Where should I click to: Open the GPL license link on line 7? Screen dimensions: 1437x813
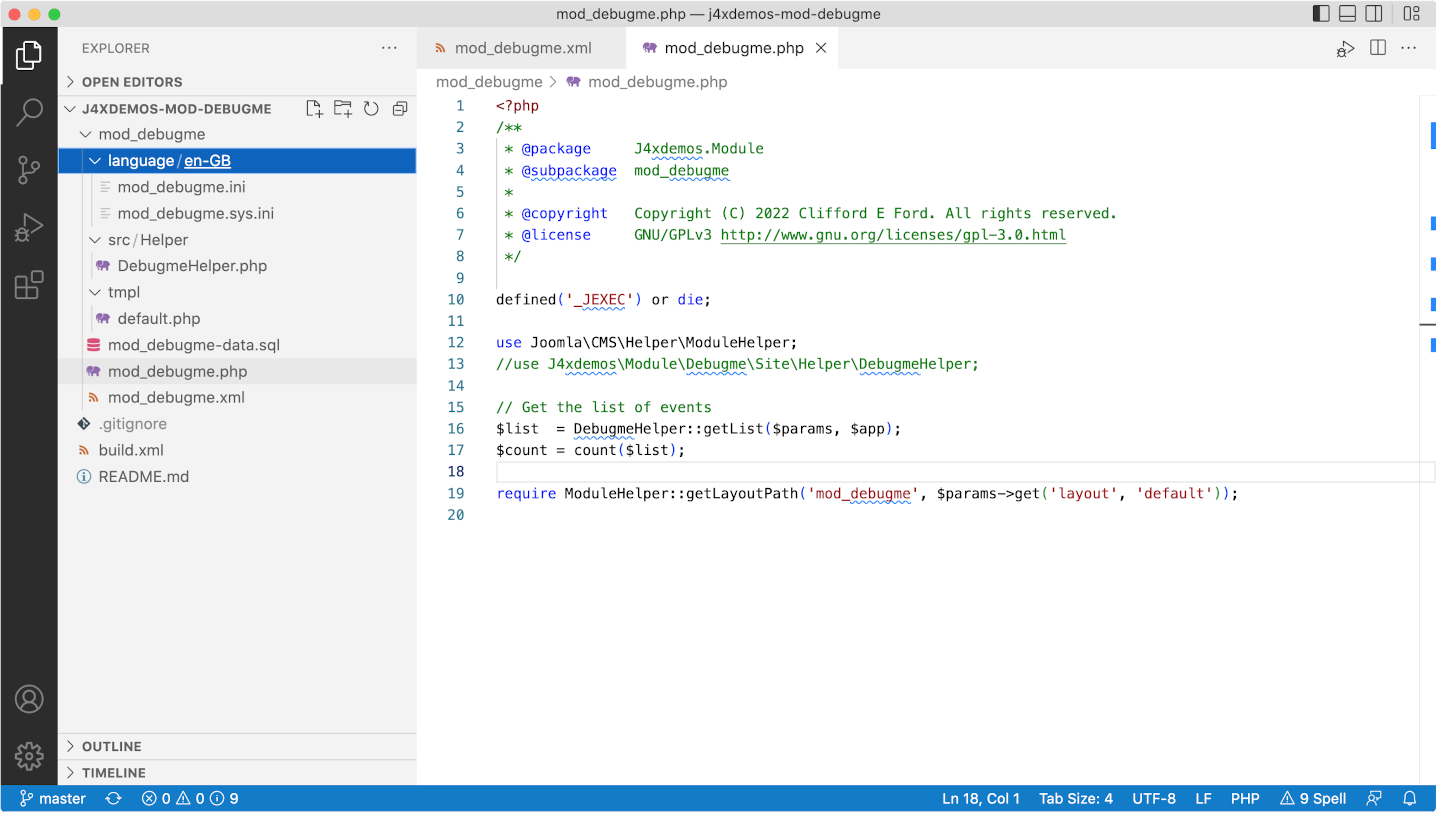(x=893, y=235)
